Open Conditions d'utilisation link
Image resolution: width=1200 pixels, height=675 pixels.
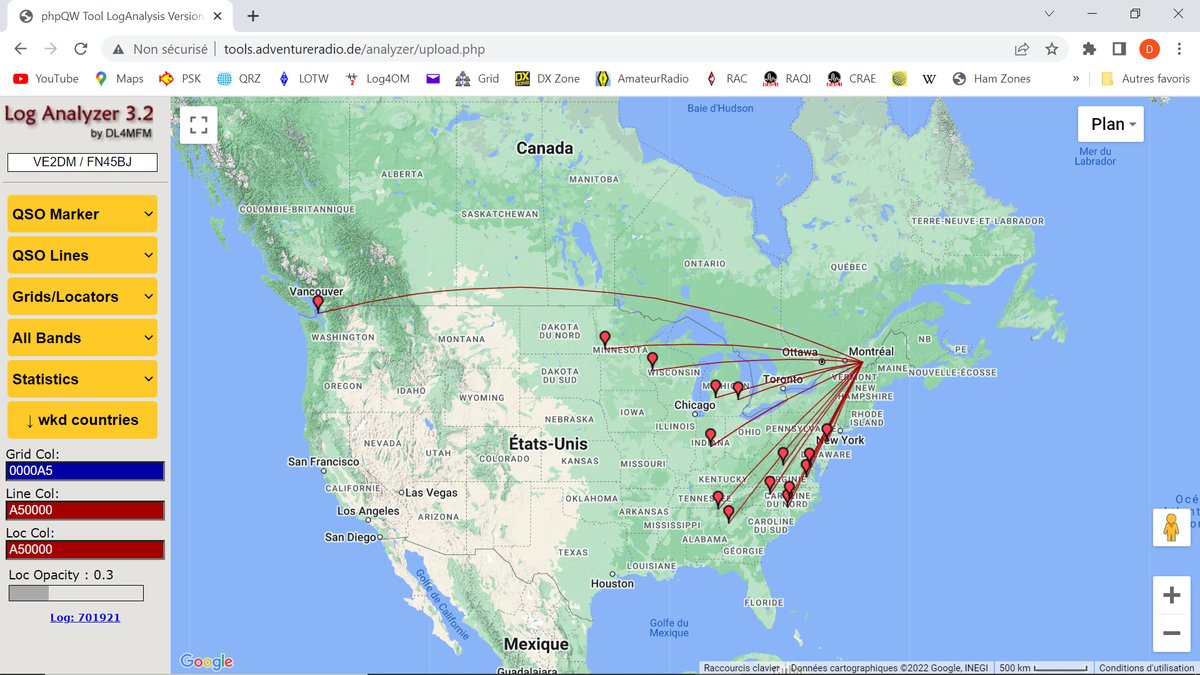click(1146, 668)
